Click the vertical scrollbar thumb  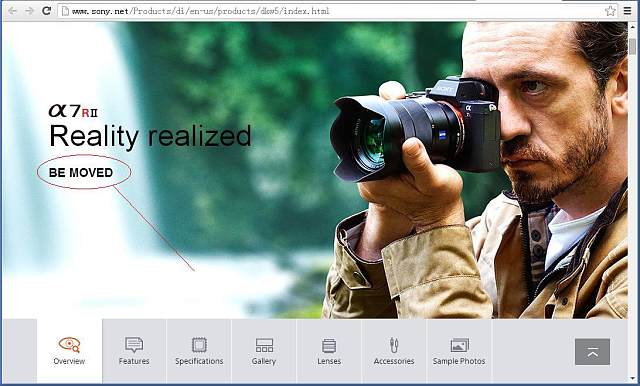tap(632, 46)
